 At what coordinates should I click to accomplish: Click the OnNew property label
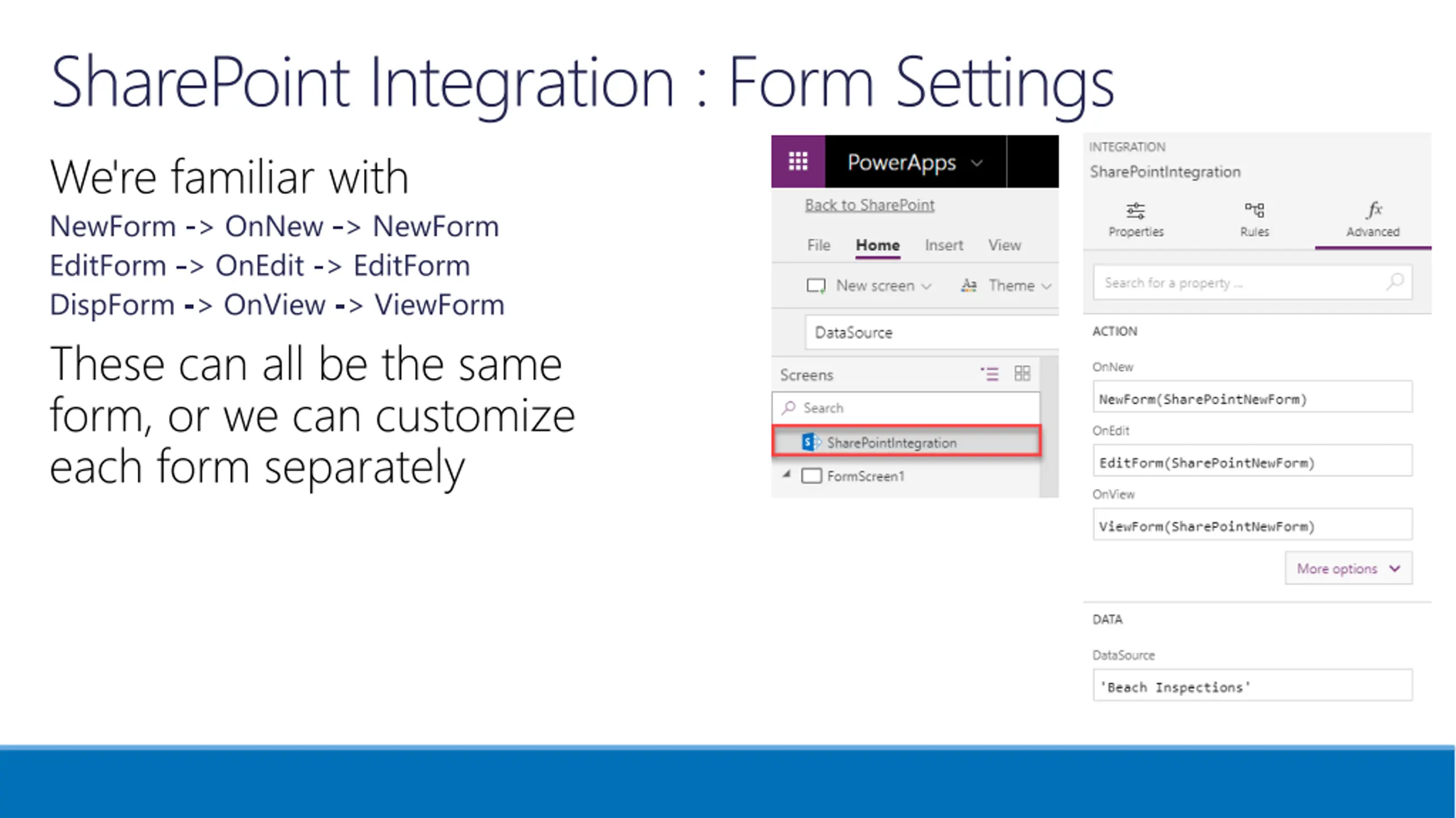[x=1112, y=367]
